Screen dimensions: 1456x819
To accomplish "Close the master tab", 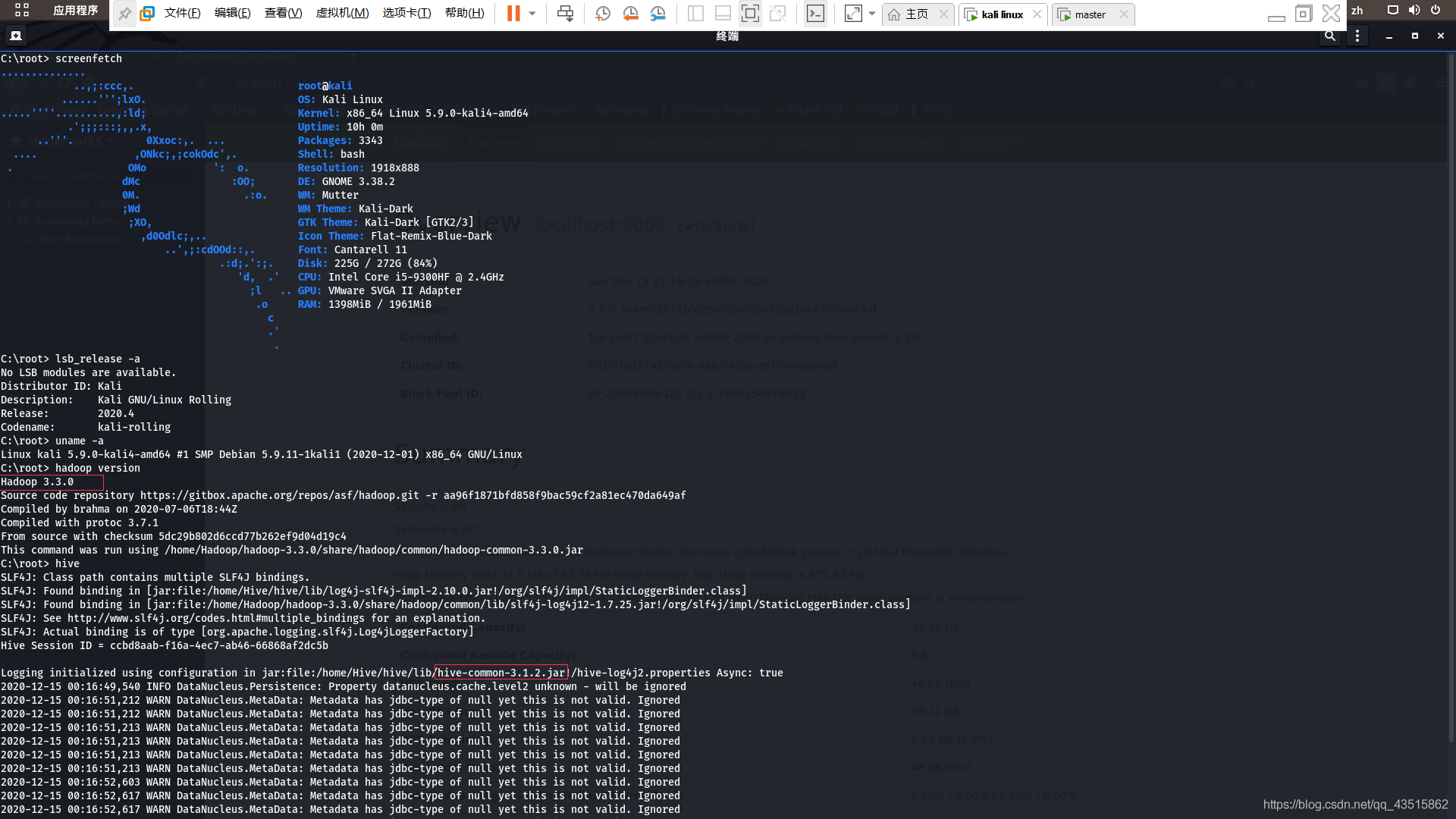I will (x=1124, y=14).
